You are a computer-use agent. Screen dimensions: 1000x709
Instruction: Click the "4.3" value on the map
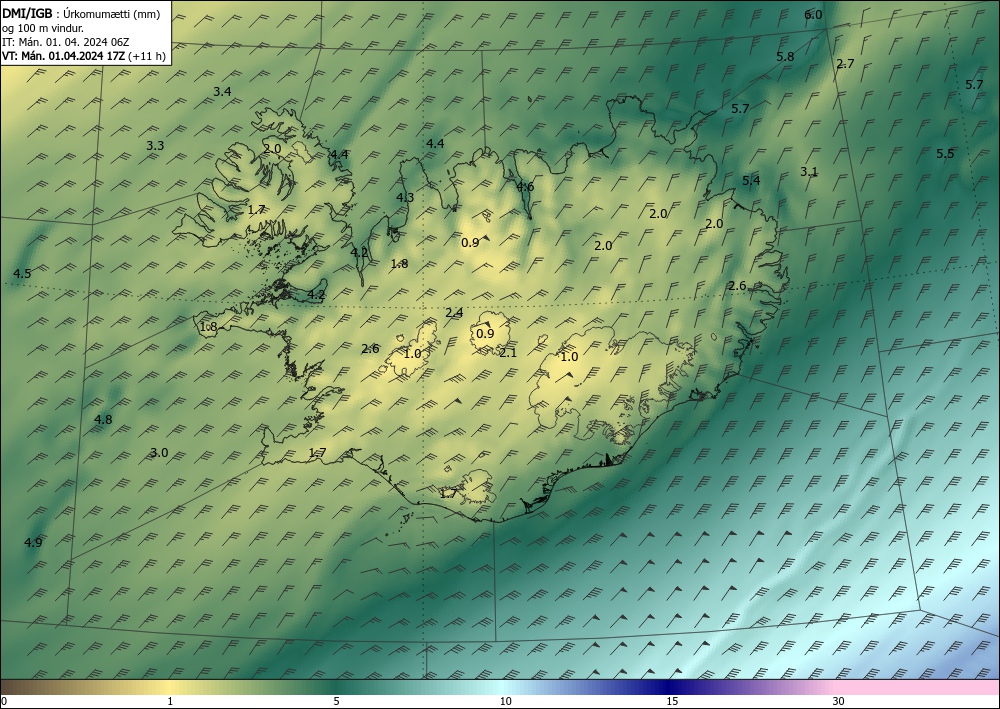pos(405,198)
